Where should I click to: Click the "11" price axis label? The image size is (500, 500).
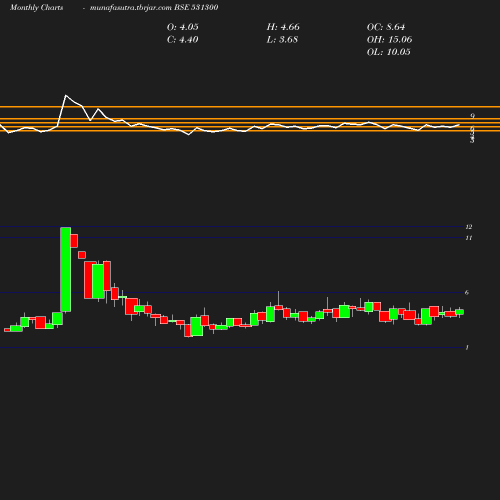coord(469,238)
